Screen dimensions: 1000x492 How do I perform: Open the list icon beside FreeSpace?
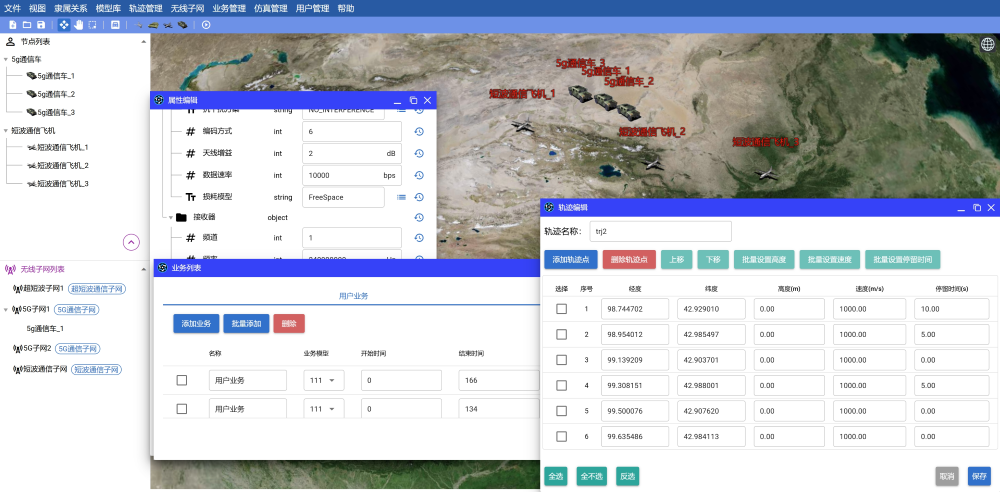pos(402,197)
